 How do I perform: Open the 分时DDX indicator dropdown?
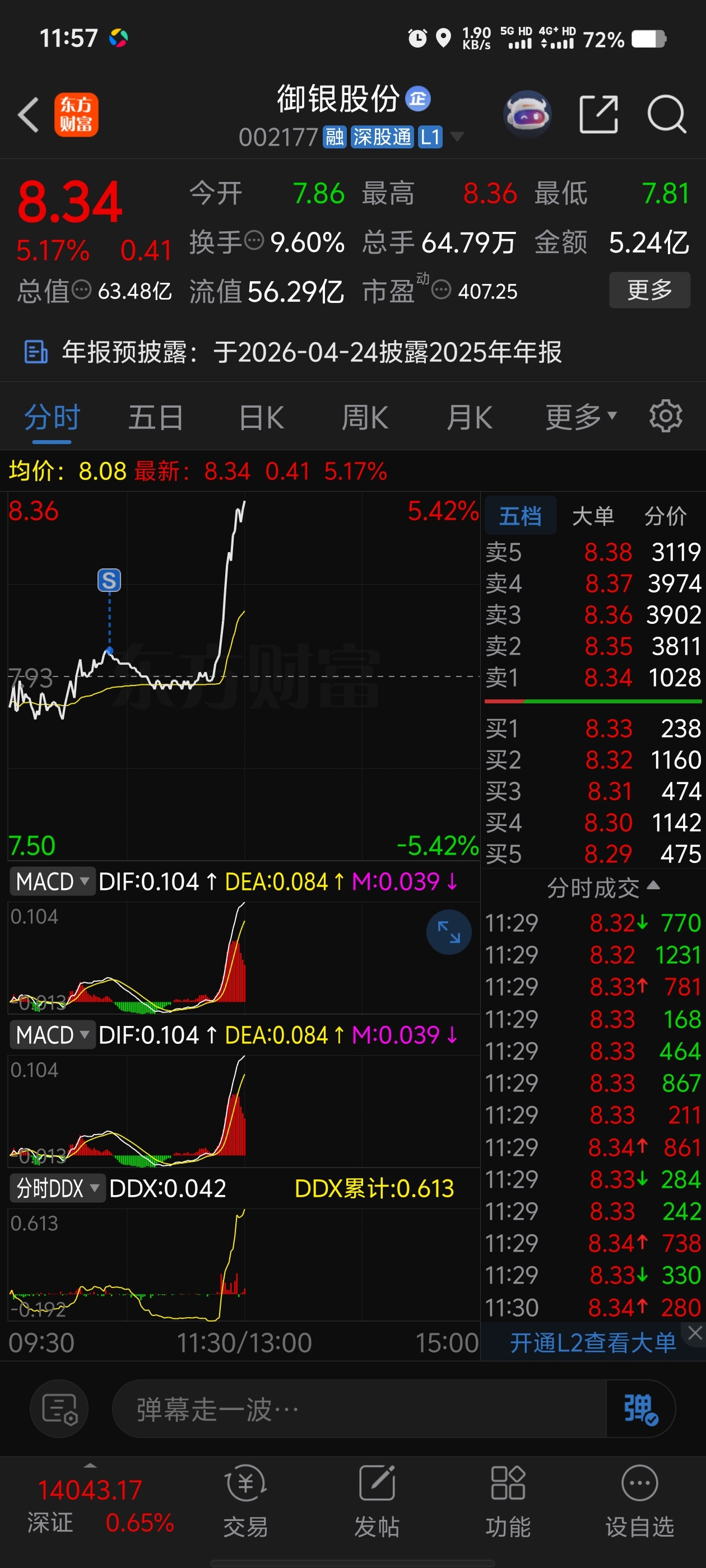[58, 1188]
